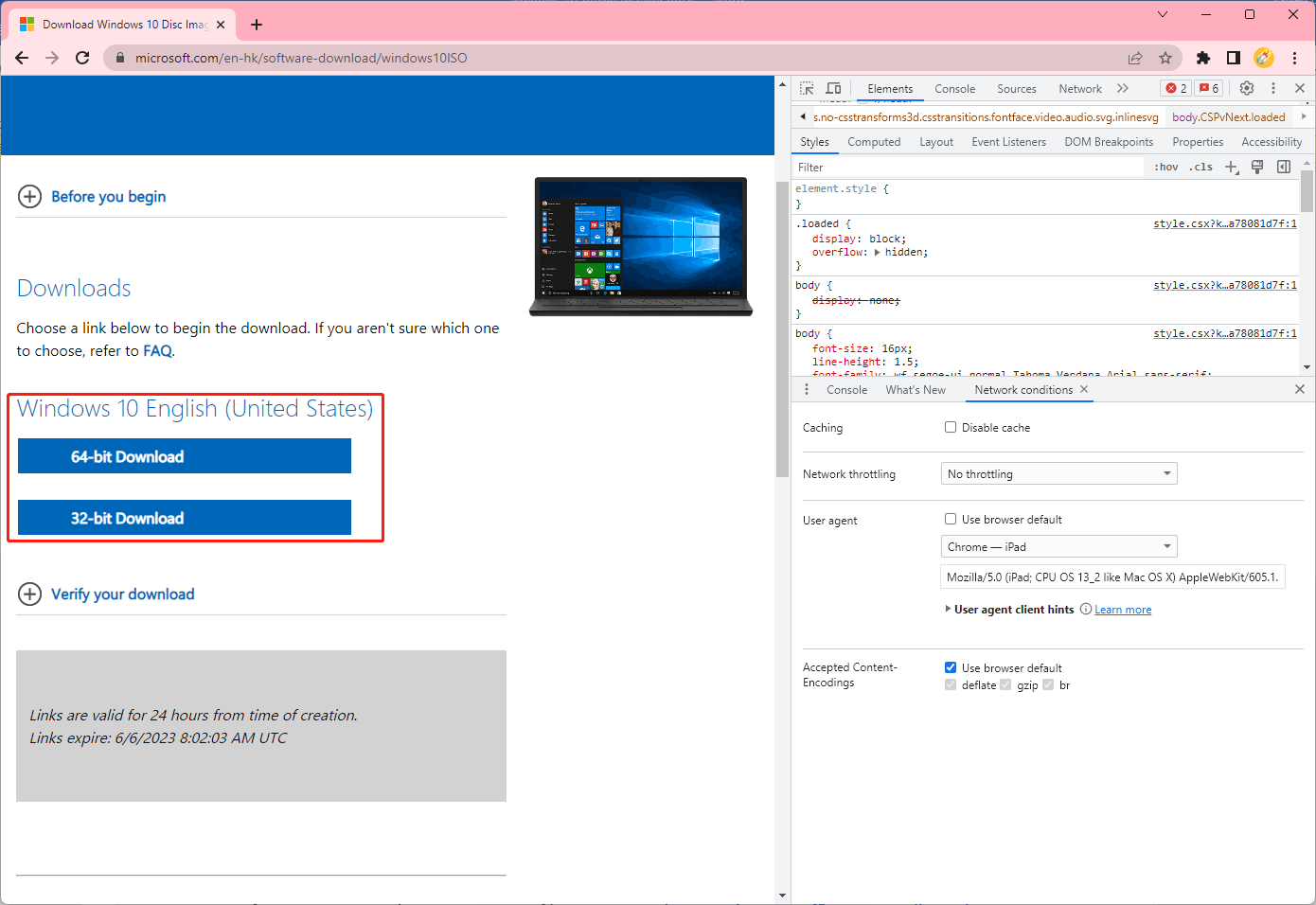Toggle element state with :hov icon
Viewport: 1316px width, 905px height.
1165,167
